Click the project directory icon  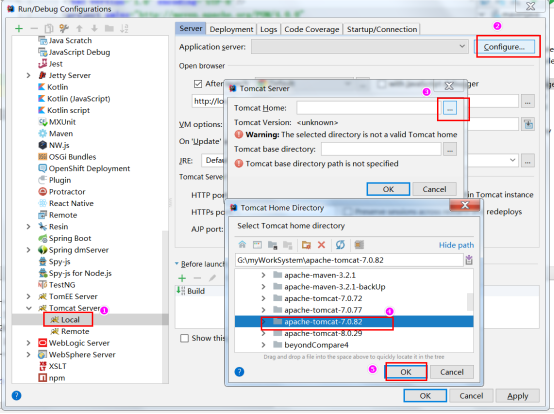click(x=272, y=244)
